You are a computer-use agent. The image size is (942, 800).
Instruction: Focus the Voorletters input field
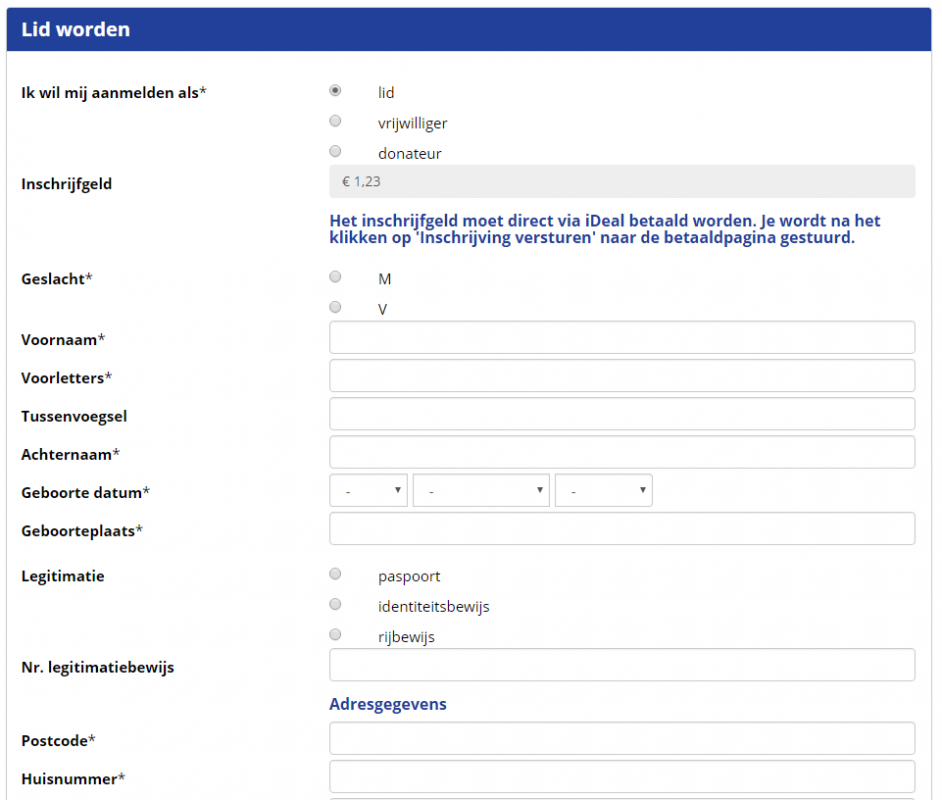[621, 376]
